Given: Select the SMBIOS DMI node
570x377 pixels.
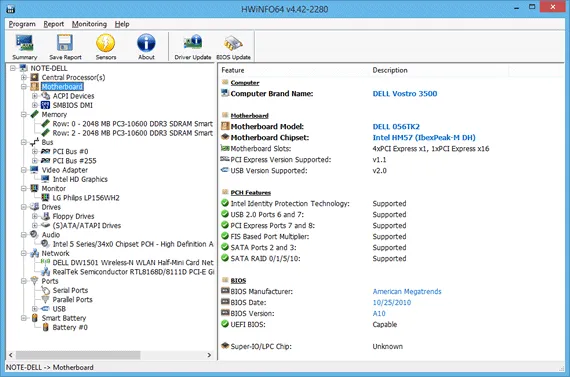Looking at the screenshot, I should (73, 105).
